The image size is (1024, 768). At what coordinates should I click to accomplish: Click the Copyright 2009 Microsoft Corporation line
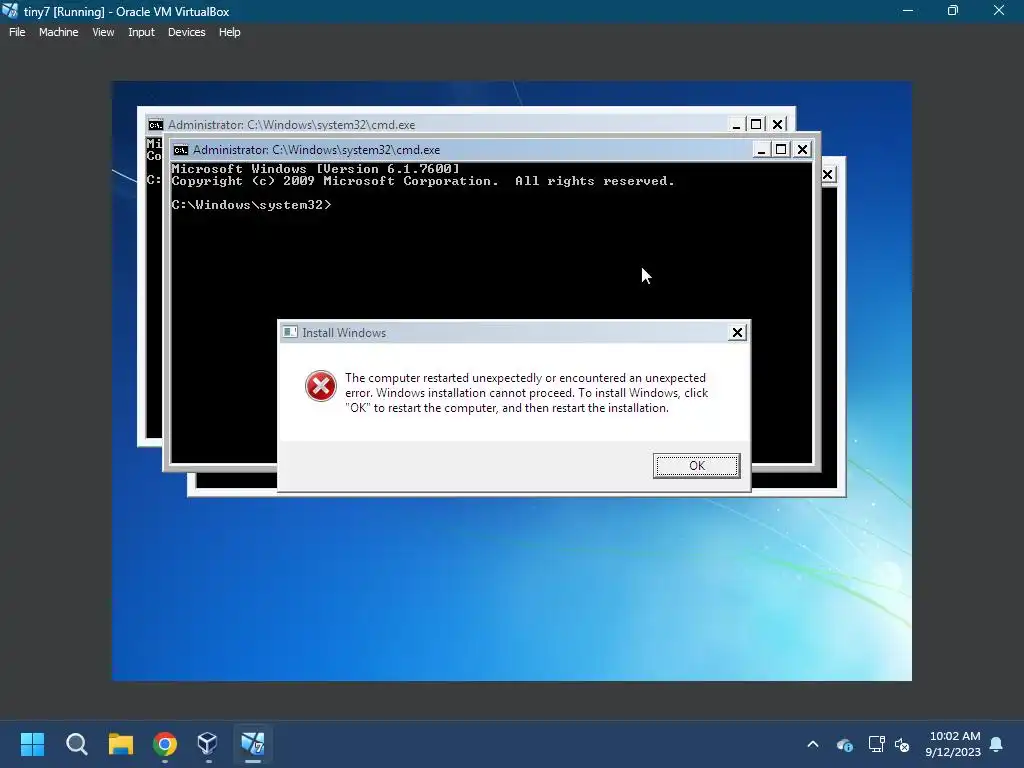[423, 181]
